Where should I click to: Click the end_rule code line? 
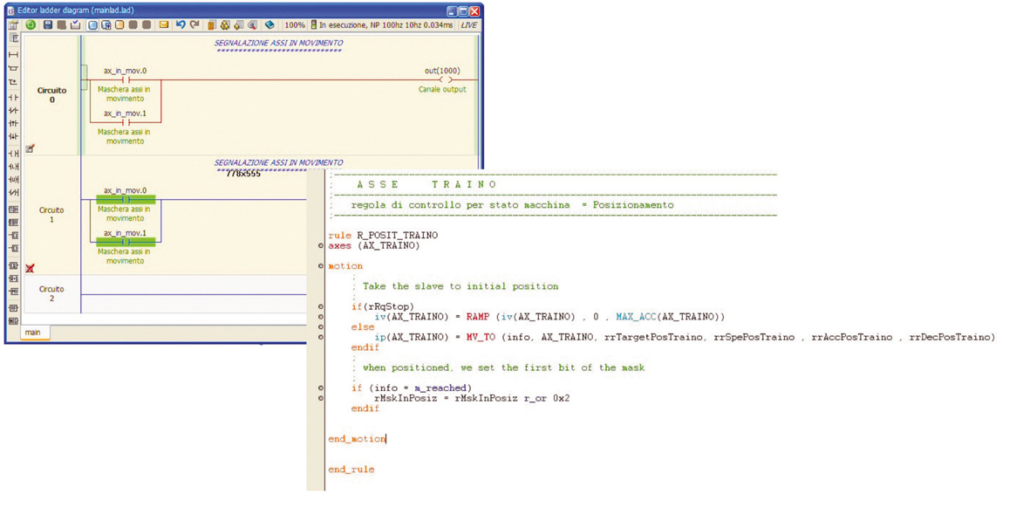click(x=351, y=469)
